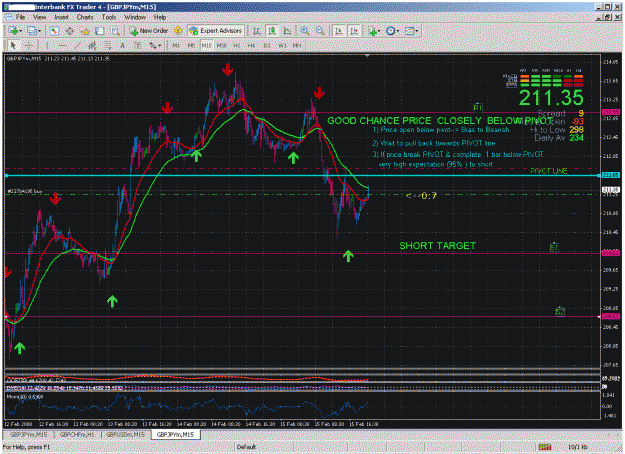Click the Default profile in status bar
625x454 pixels.
[246, 447]
